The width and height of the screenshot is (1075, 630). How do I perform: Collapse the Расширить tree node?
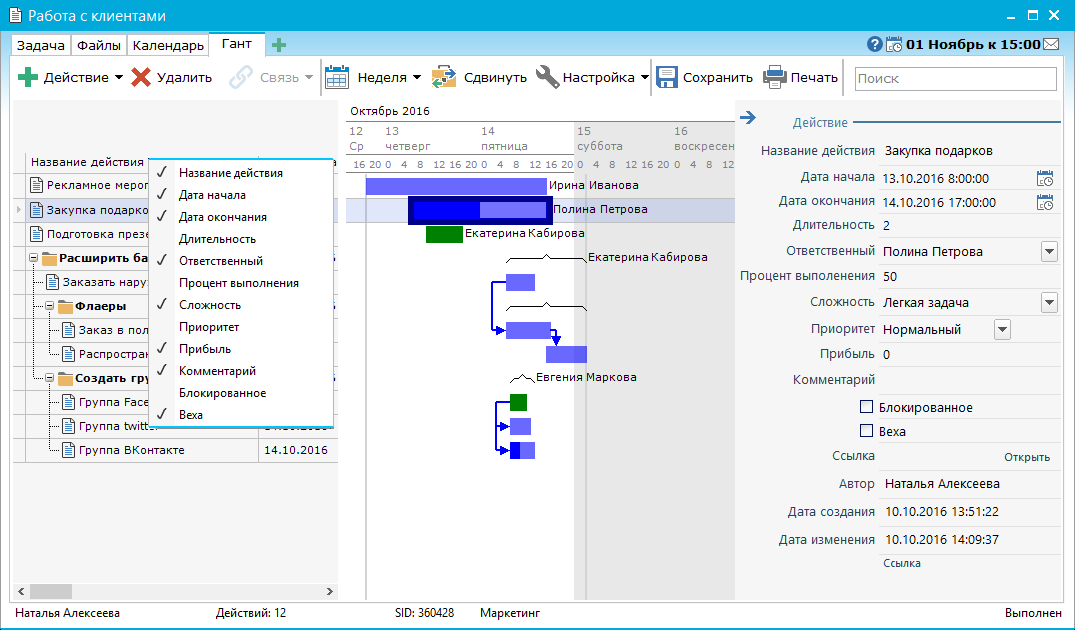click(x=34, y=258)
